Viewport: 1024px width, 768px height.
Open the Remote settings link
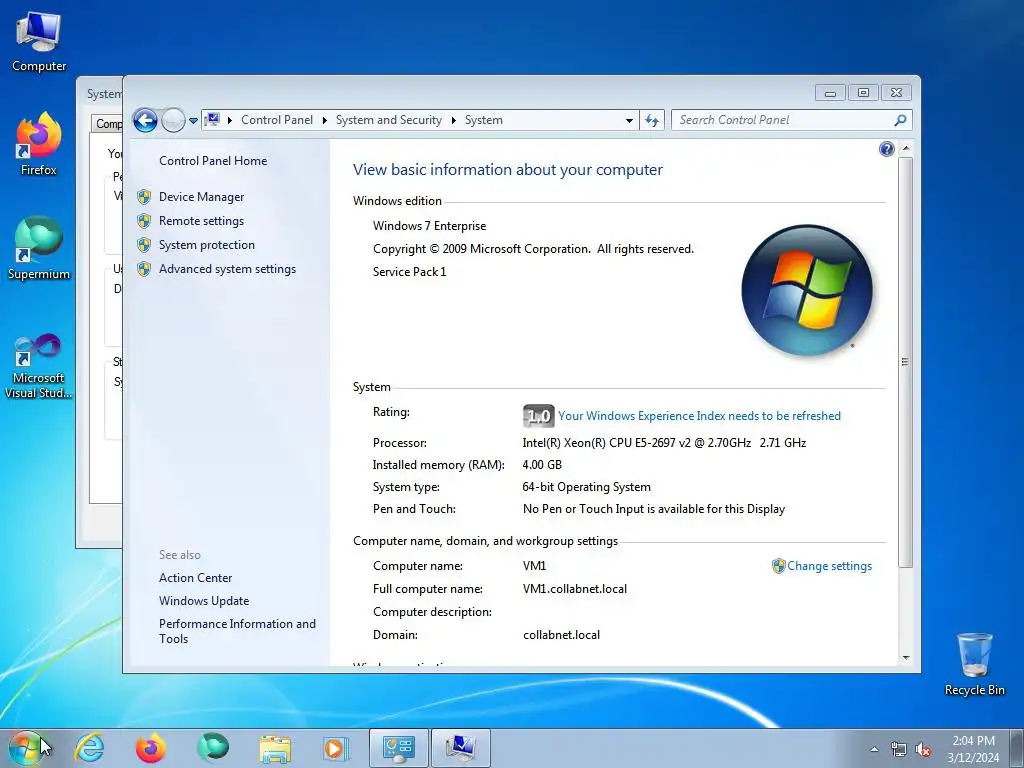[201, 221]
